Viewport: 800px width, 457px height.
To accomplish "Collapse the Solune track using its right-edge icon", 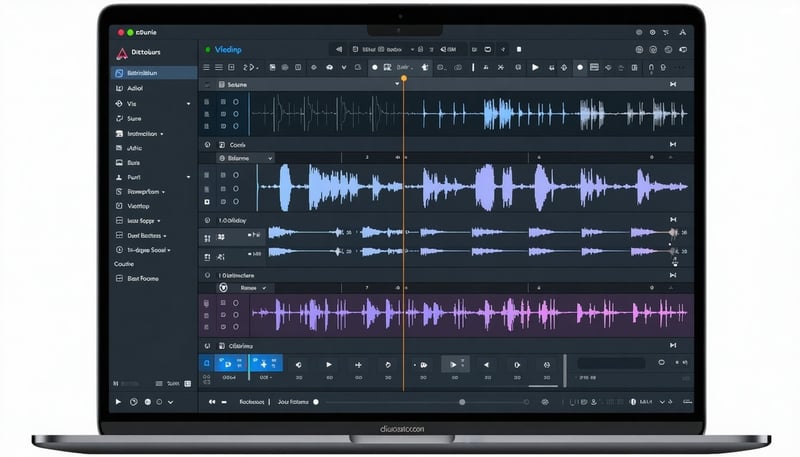I will pyautogui.click(x=673, y=84).
